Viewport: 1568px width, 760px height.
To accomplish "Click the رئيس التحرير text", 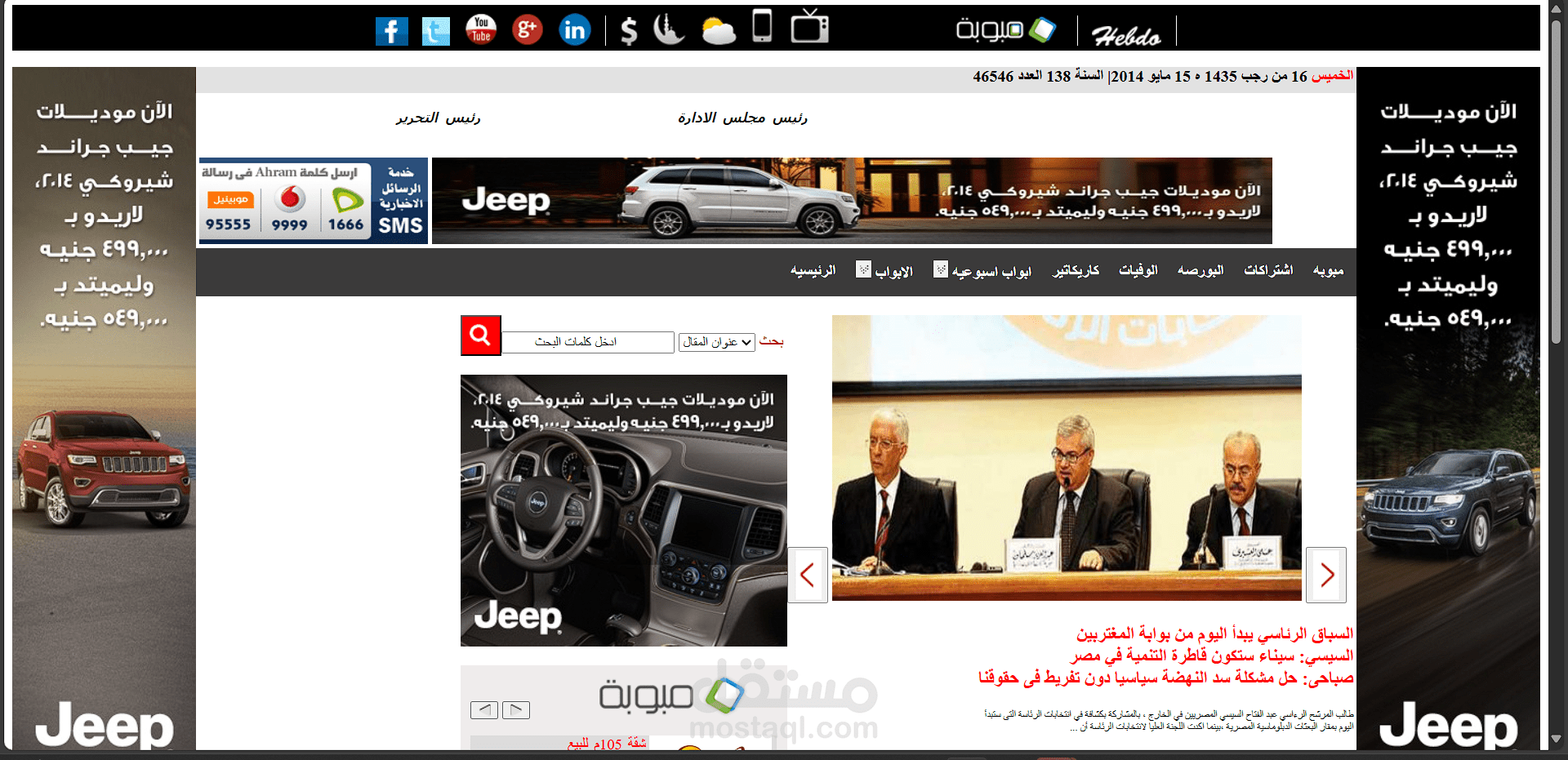I will 439,118.
